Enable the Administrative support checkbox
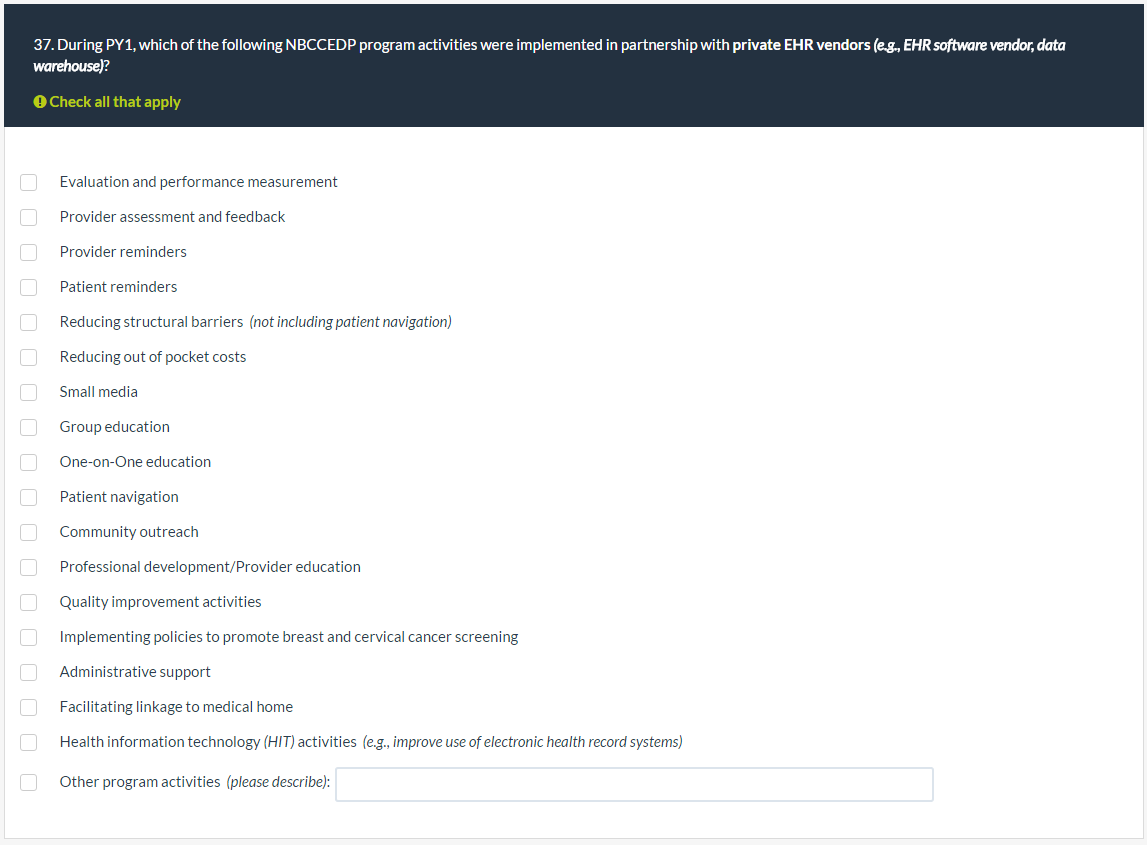 29,672
